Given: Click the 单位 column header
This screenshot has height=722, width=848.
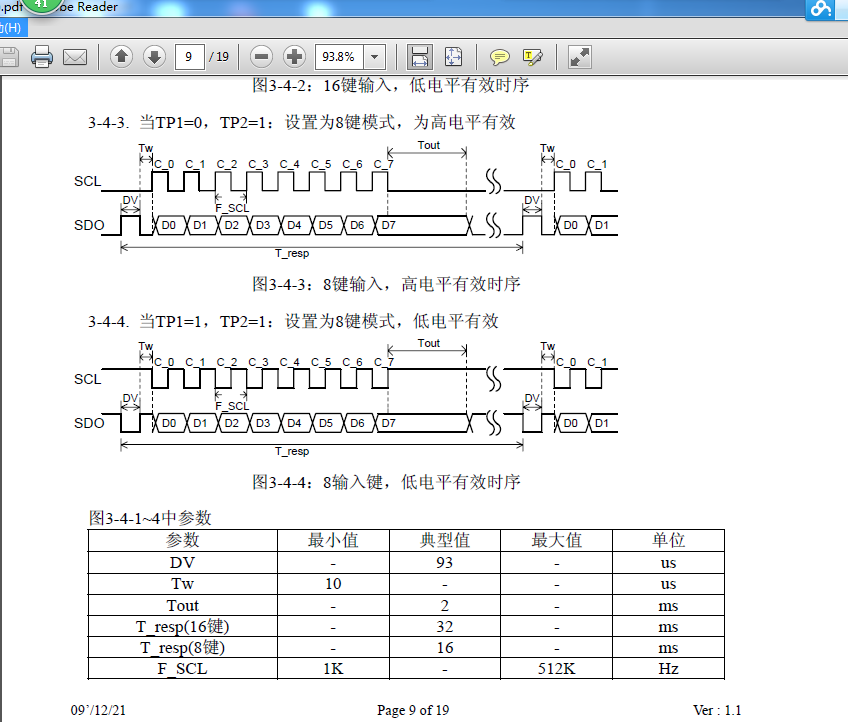Looking at the screenshot, I should (x=668, y=540).
